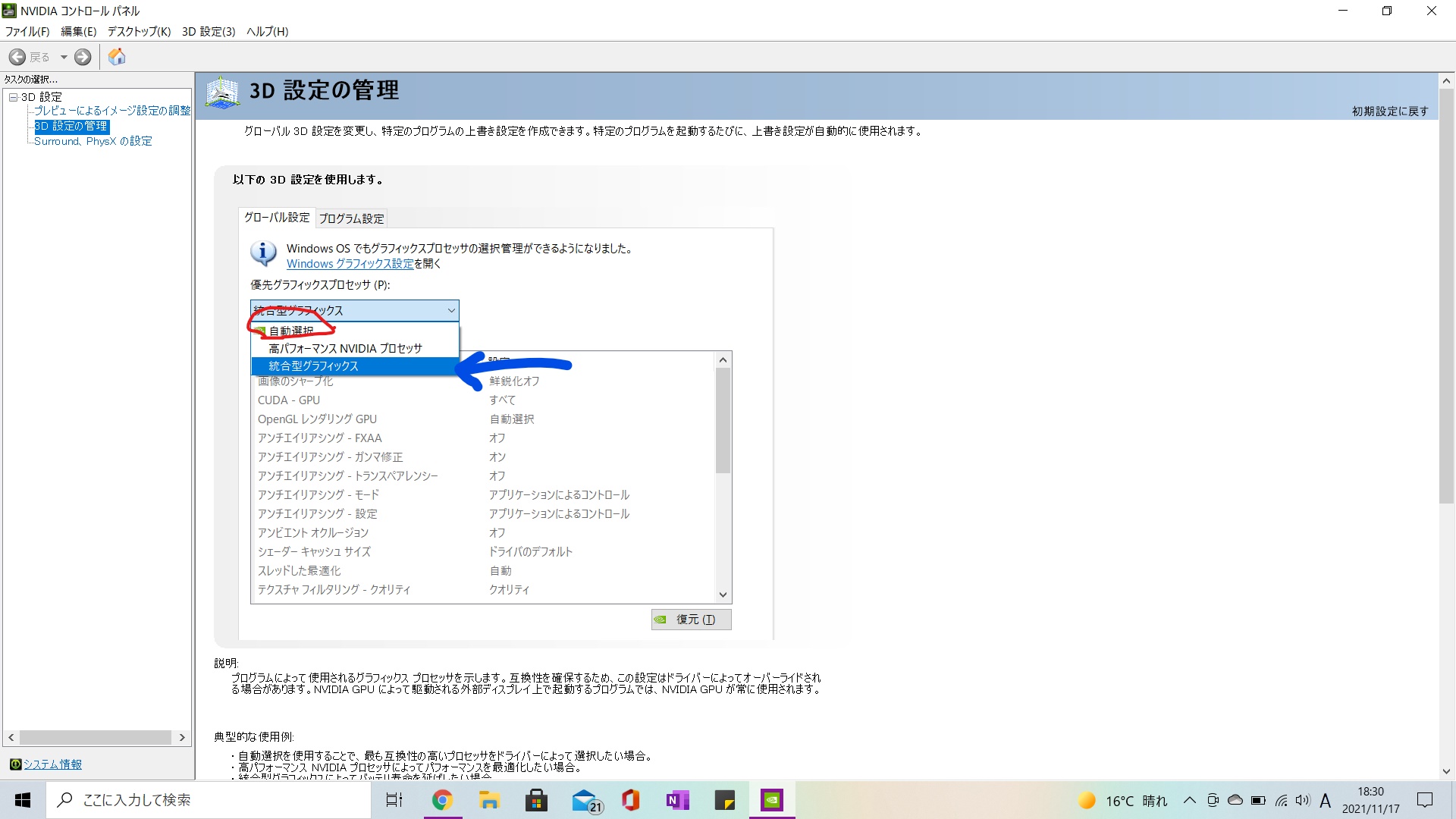1456x819 pixels.
Task: Select the シェーダー キャッシュ サイズ row
Action: tap(482, 552)
